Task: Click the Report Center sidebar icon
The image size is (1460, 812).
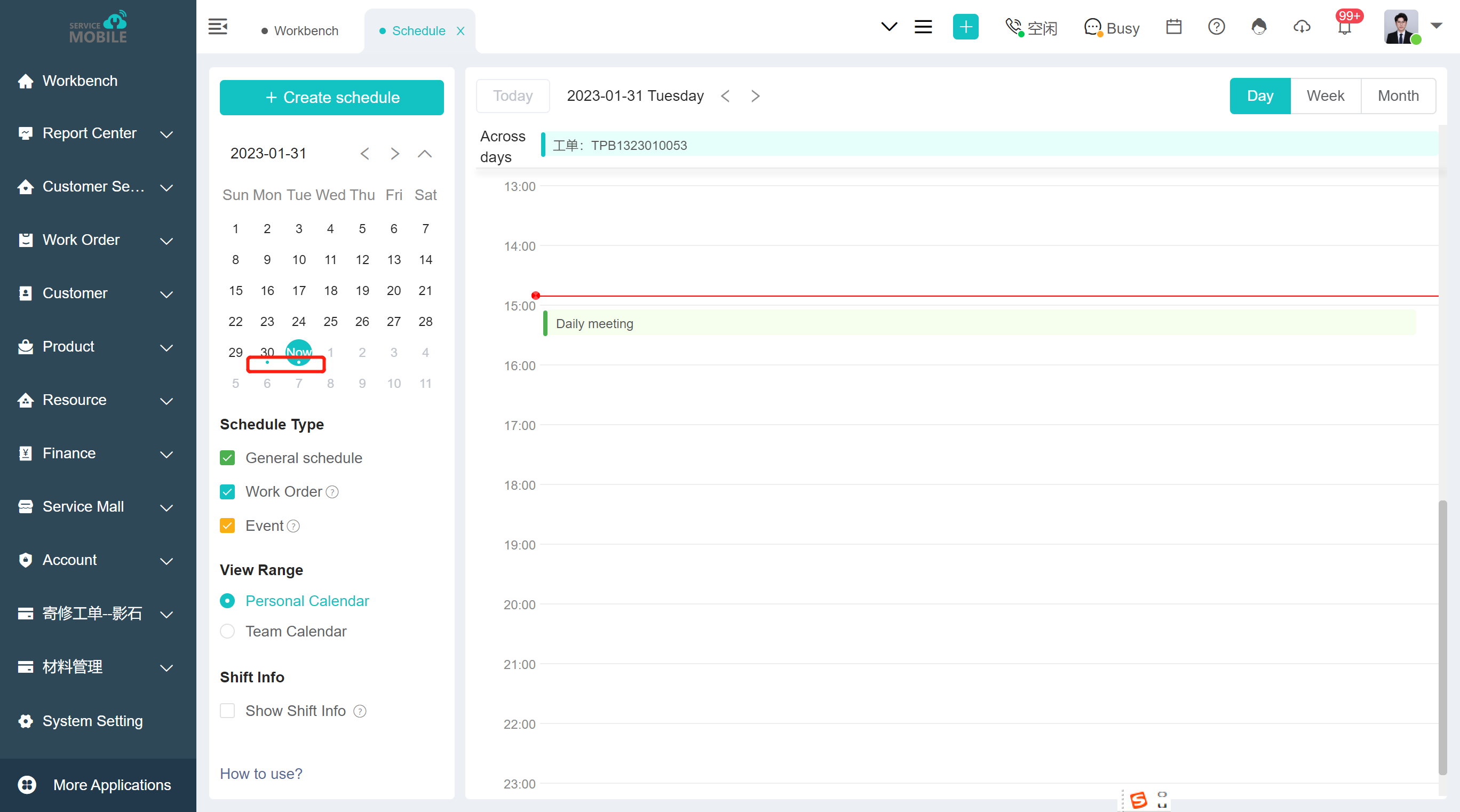Action: (25, 134)
